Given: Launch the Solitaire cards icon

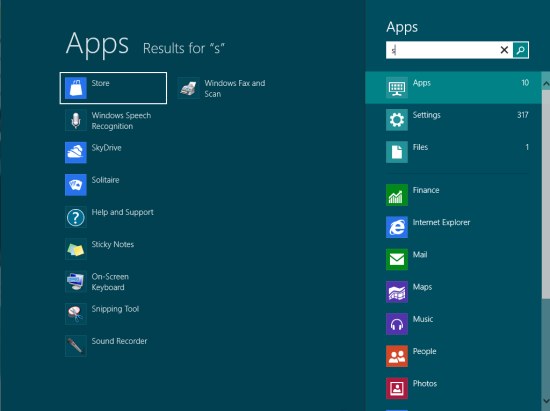Looking at the screenshot, I should coord(76,185).
